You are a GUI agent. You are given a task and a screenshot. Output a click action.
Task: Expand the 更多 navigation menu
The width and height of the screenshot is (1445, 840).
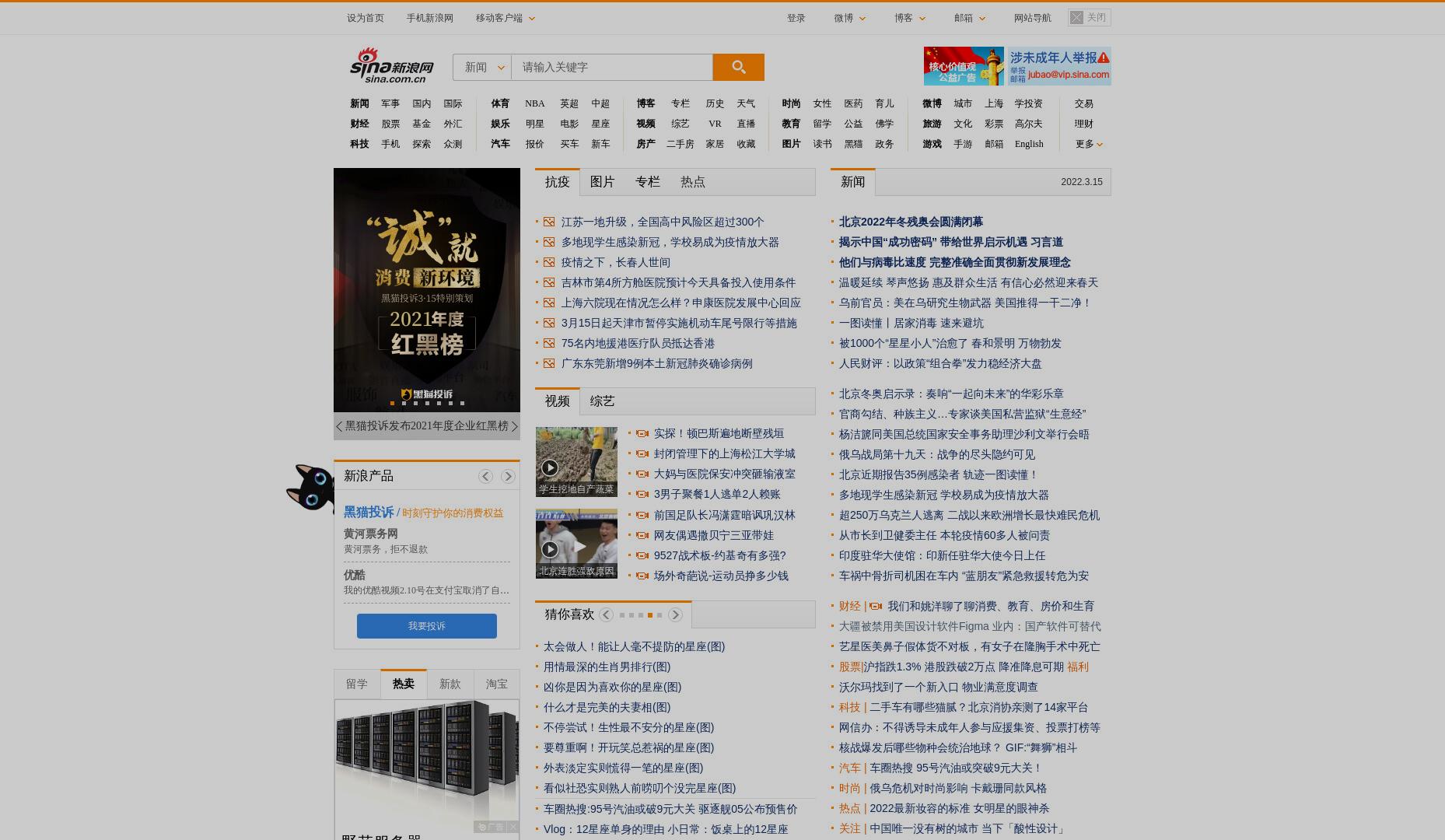coord(1089,144)
